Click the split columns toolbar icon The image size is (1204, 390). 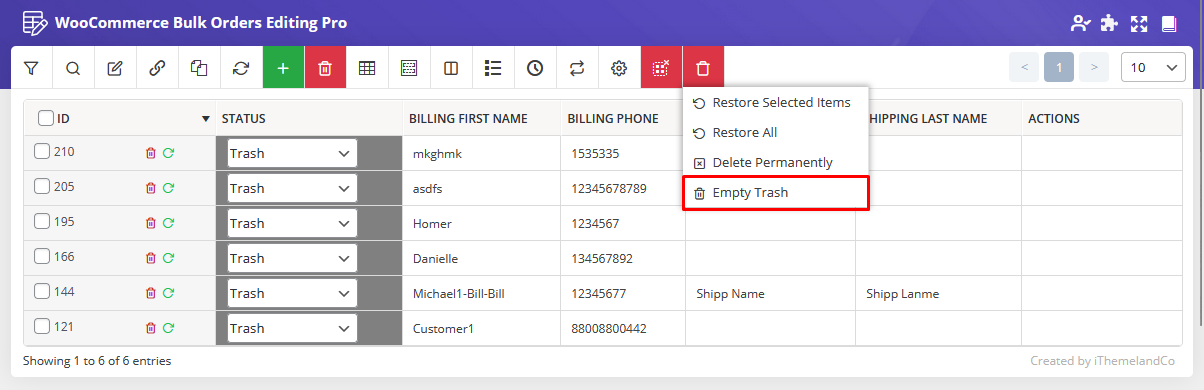(x=451, y=68)
